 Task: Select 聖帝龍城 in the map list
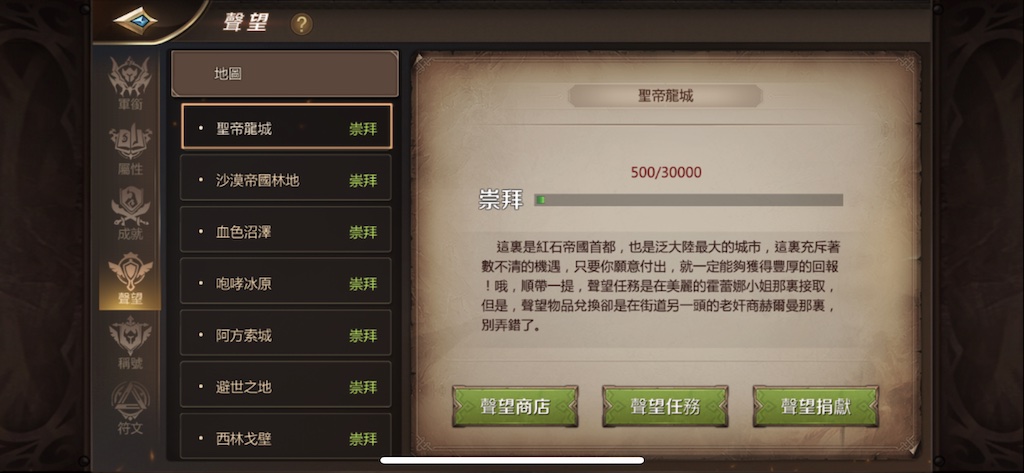tap(286, 126)
